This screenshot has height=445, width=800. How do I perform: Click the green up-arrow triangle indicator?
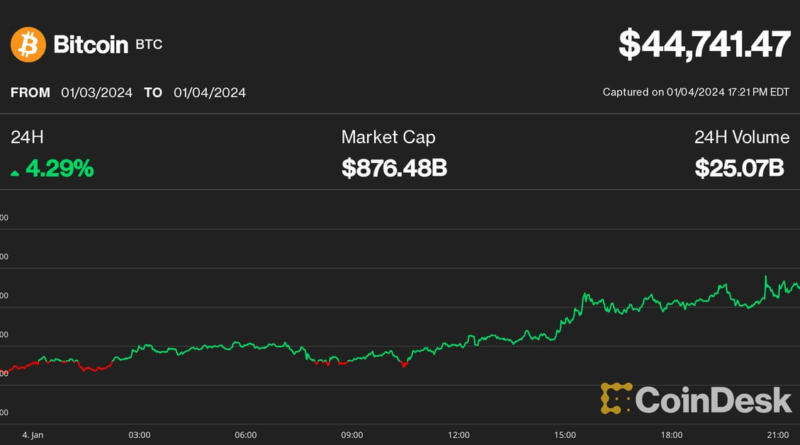(15, 172)
